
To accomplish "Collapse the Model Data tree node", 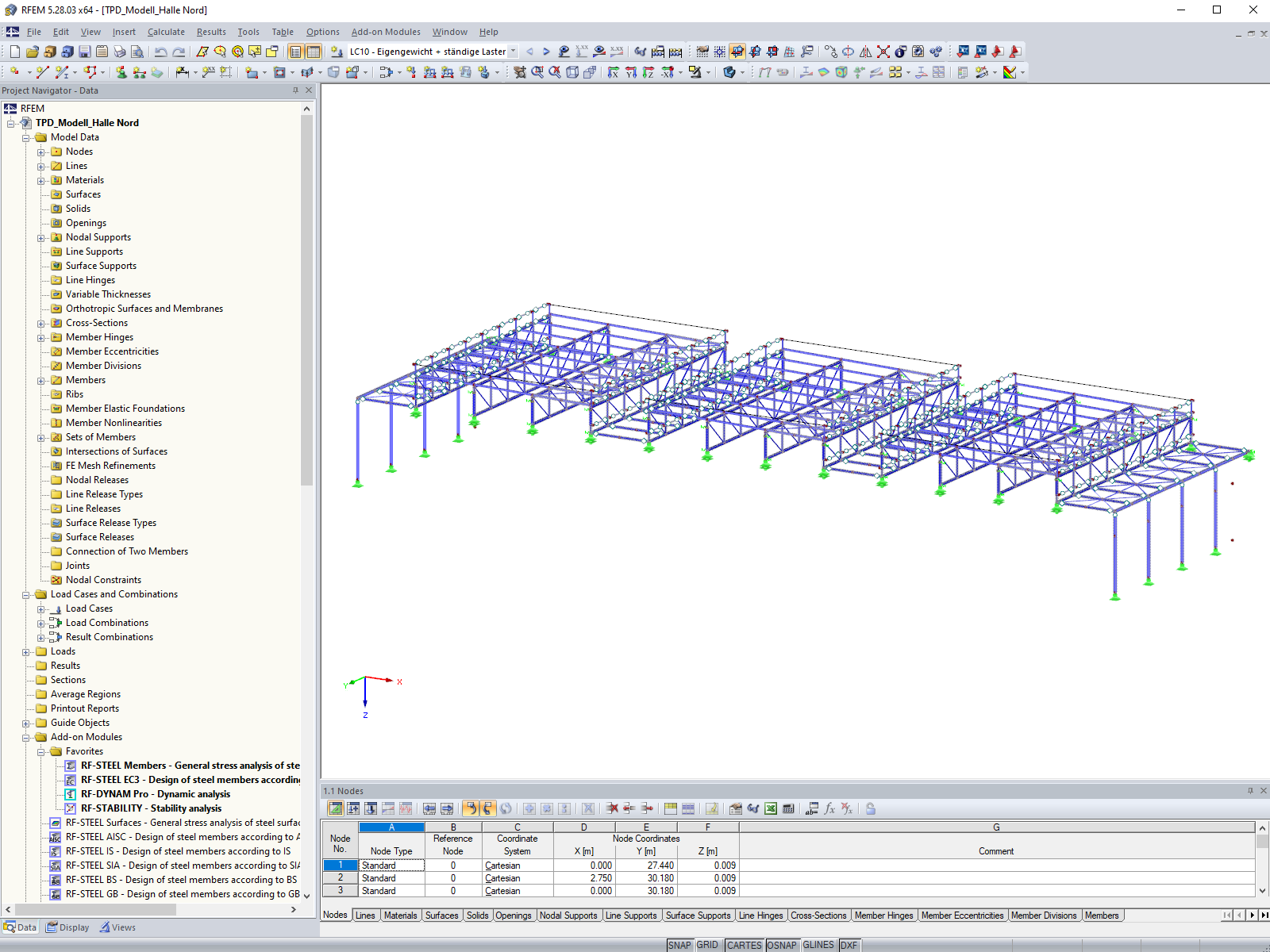I will (x=26, y=137).
